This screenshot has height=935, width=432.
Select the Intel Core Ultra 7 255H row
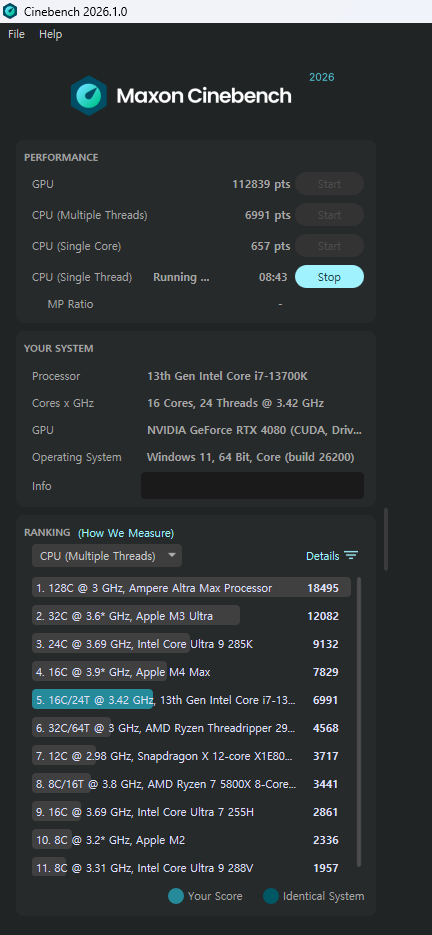click(x=191, y=812)
